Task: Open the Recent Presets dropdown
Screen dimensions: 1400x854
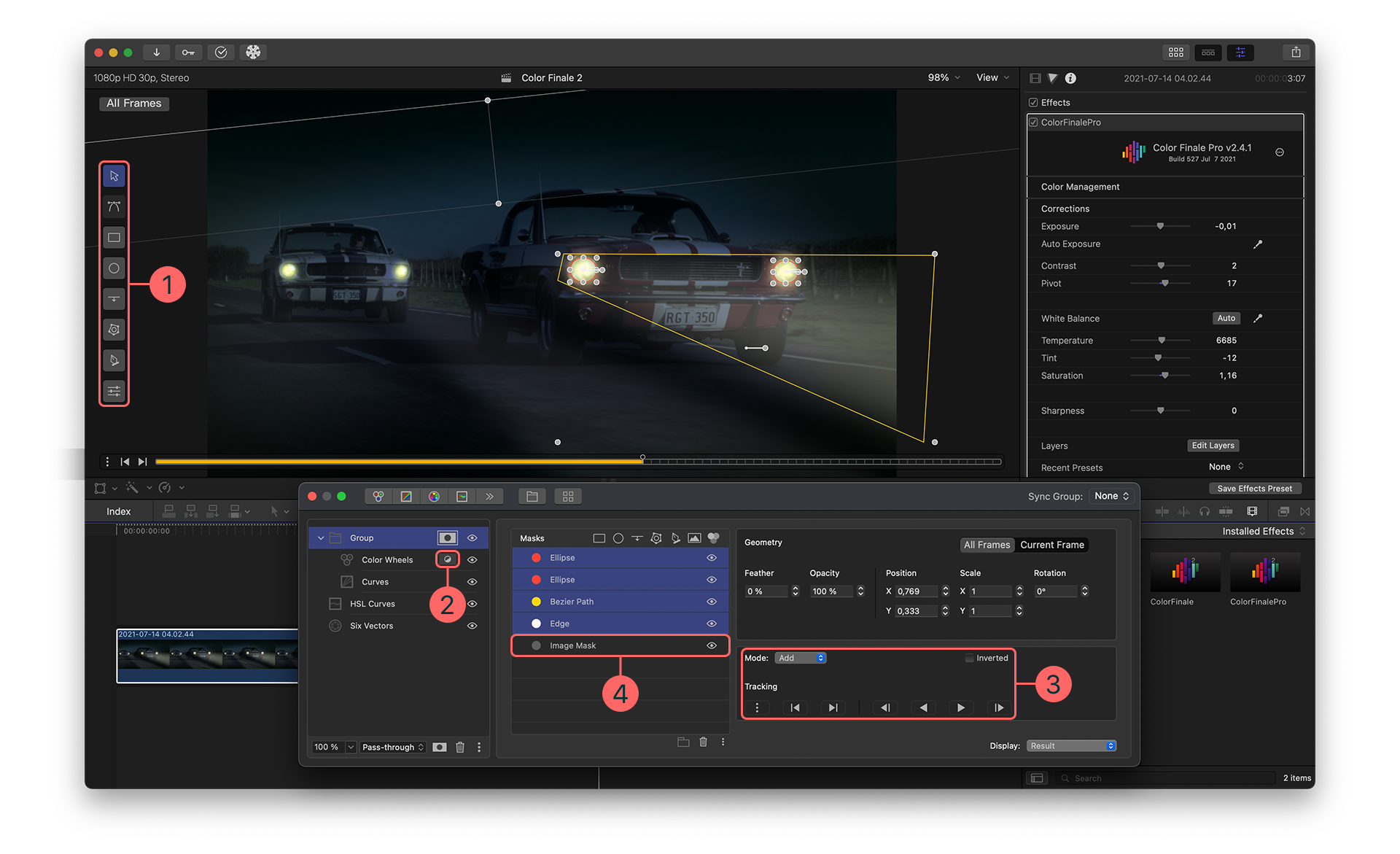Action: pyautogui.click(x=1226, y=467)
